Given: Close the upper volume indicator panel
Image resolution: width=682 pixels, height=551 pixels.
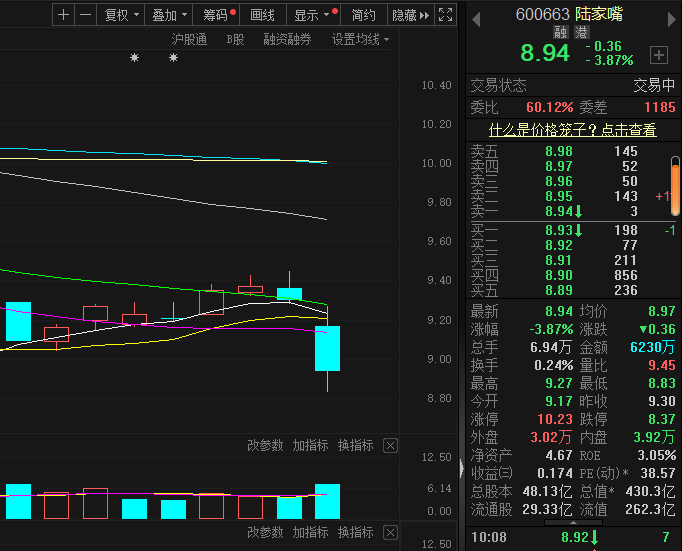Looking at the screenshot, I should [x=390, y=446].
